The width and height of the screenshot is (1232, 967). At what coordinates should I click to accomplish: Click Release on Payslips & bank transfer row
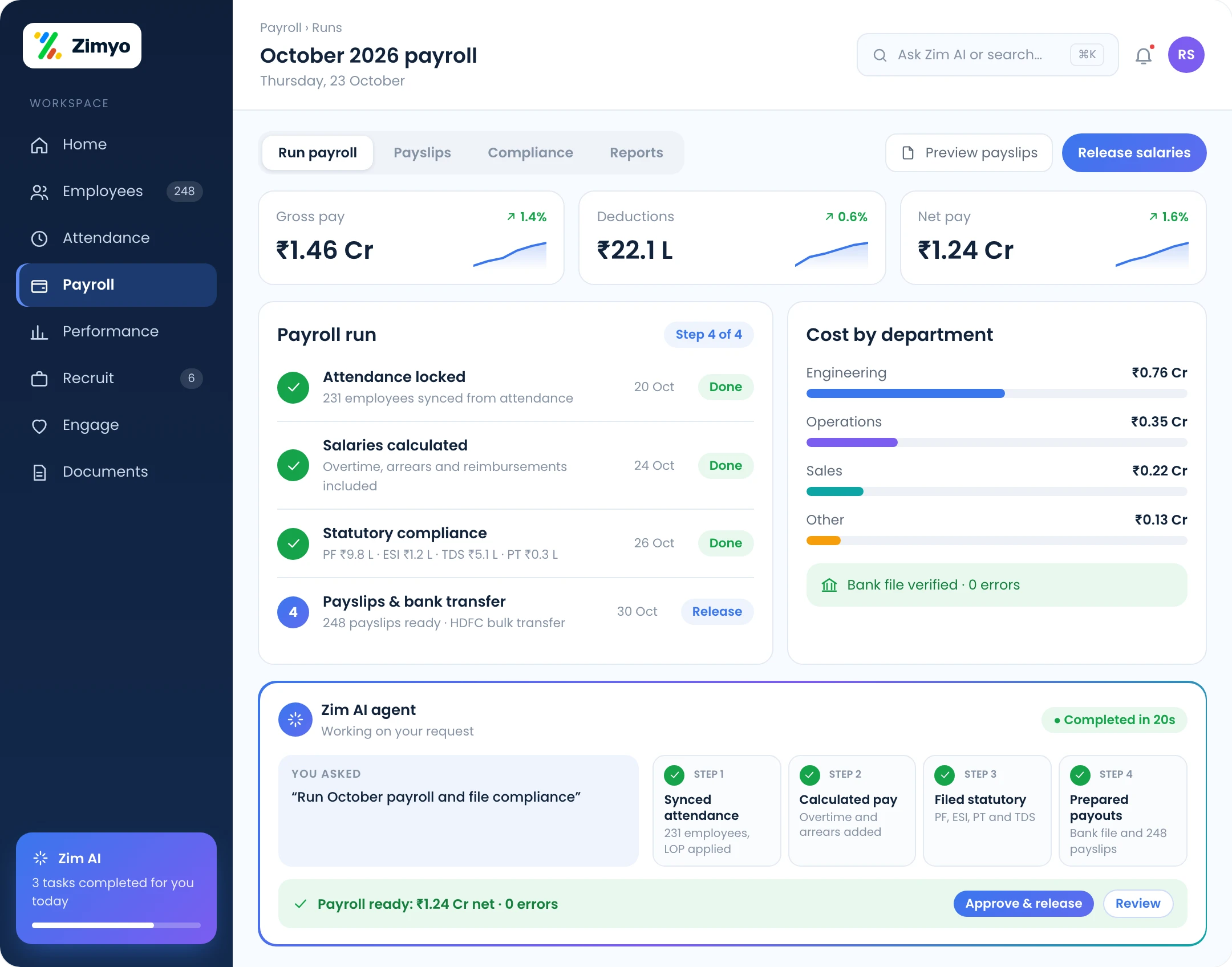click(717, 612)
